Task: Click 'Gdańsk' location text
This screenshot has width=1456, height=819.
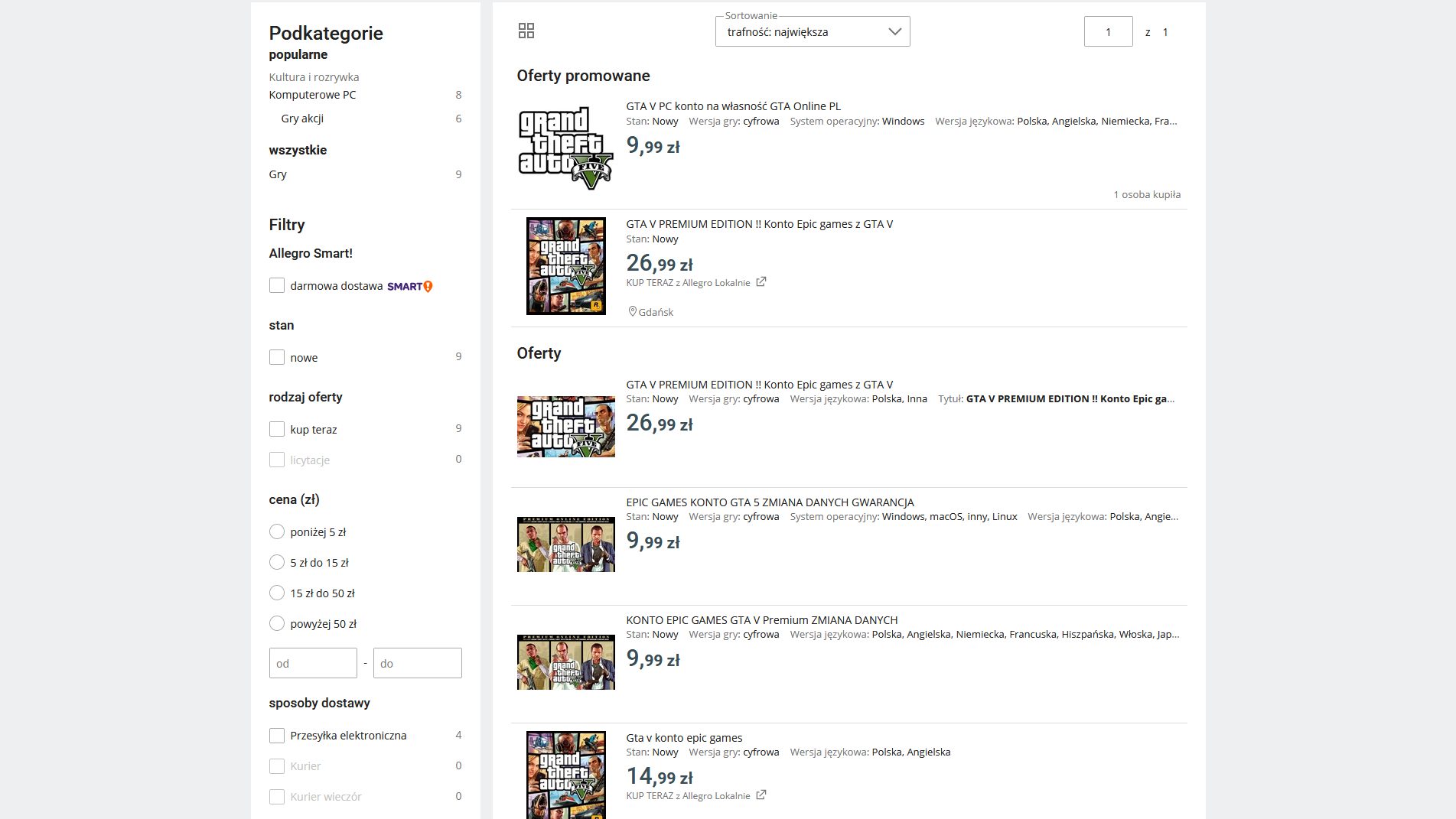Action: (656, 312)
